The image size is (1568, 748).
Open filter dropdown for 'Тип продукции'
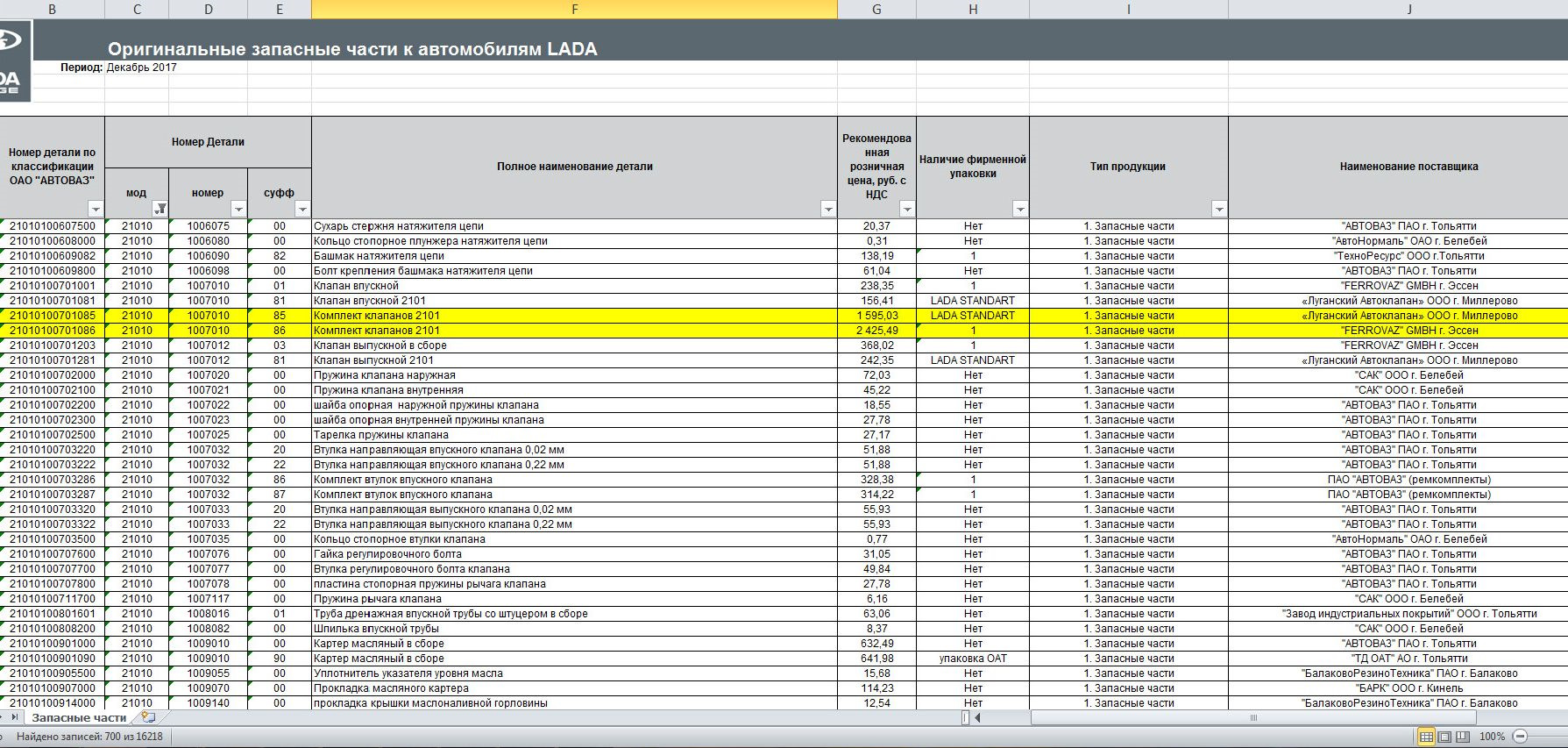click(x=1219, y=209)
